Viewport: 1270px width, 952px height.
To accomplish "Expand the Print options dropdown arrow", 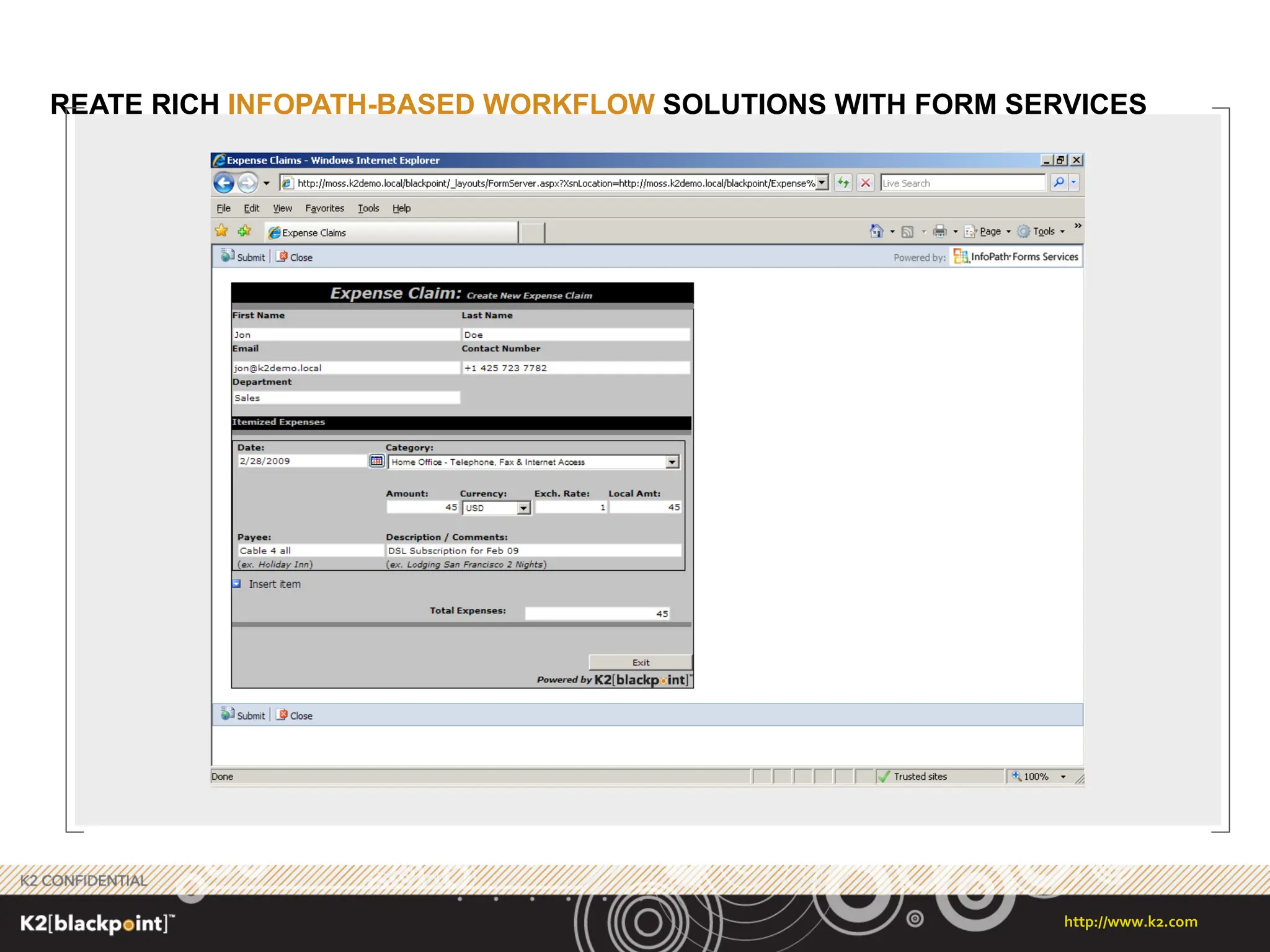I will pos(956,232).
